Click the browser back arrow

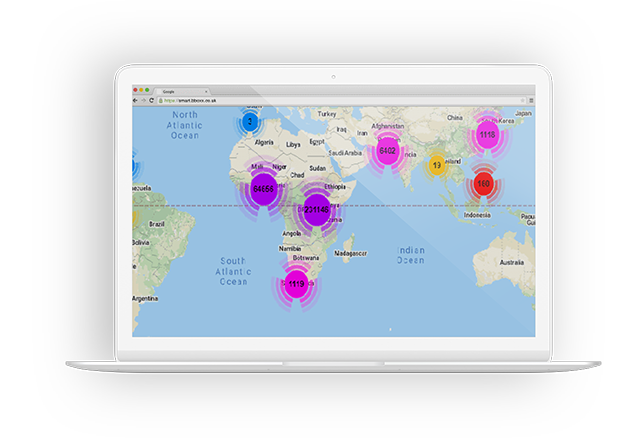pos(137,101)
